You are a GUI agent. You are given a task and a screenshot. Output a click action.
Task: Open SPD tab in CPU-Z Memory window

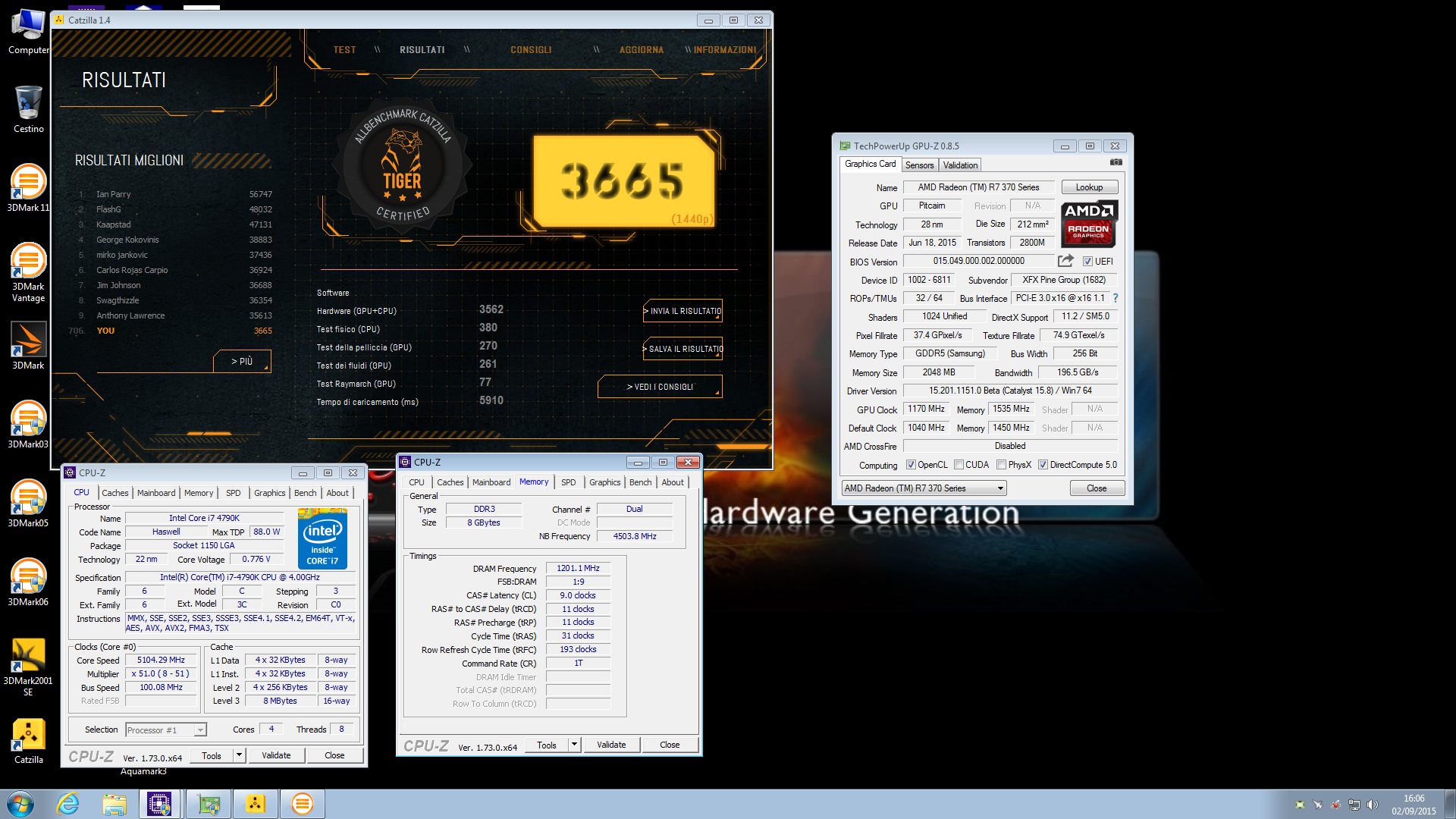(568, 482)
